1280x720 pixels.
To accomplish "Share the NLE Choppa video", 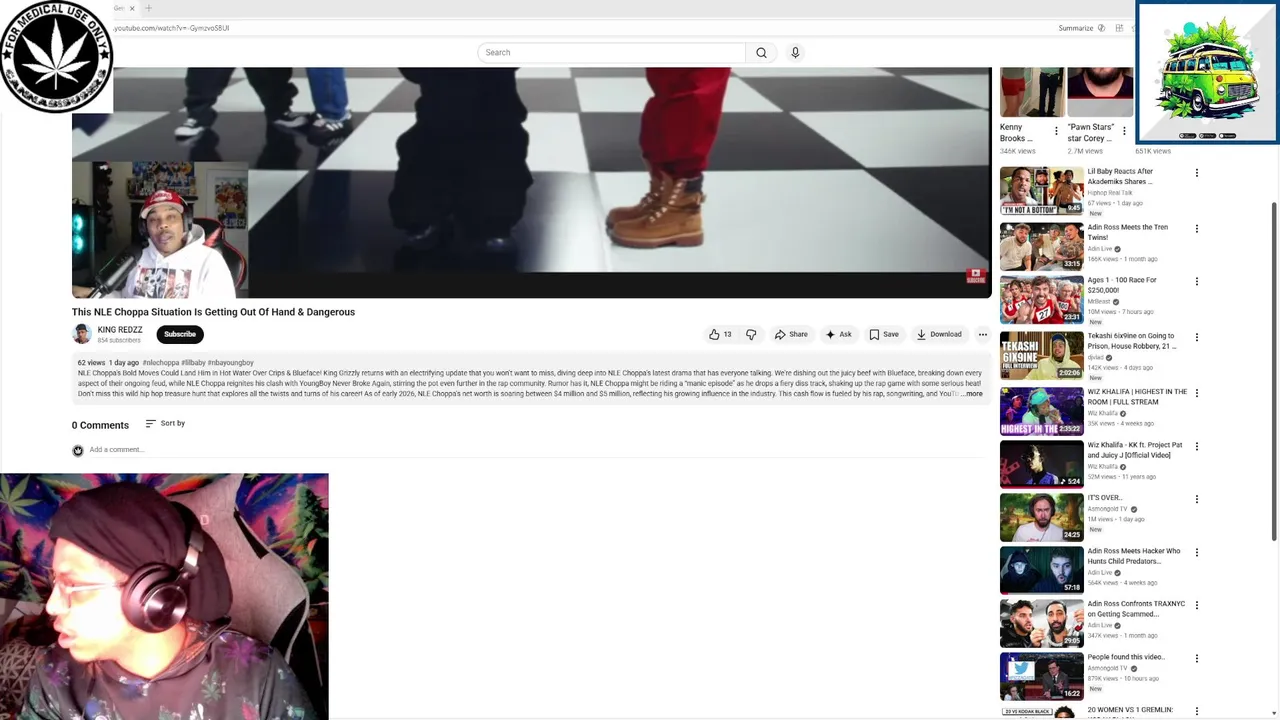I will [x=791, y=334].
